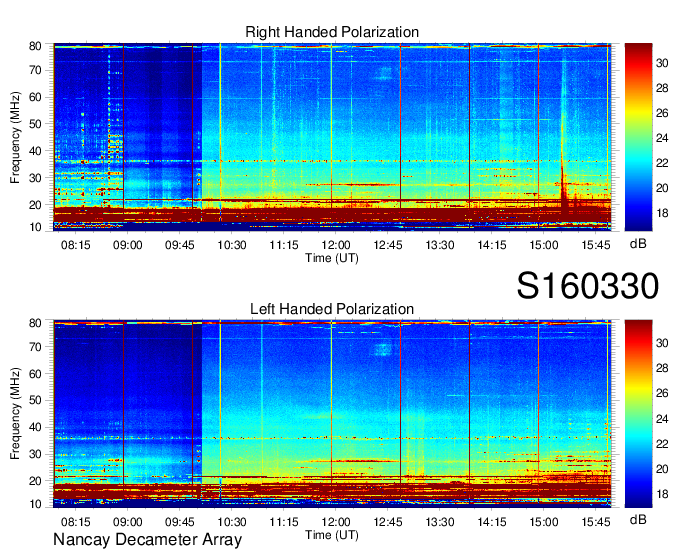
Task: Click "10" frequency tick on Left Handed plot
Action: pyautogui.click(x=36, y=504)
